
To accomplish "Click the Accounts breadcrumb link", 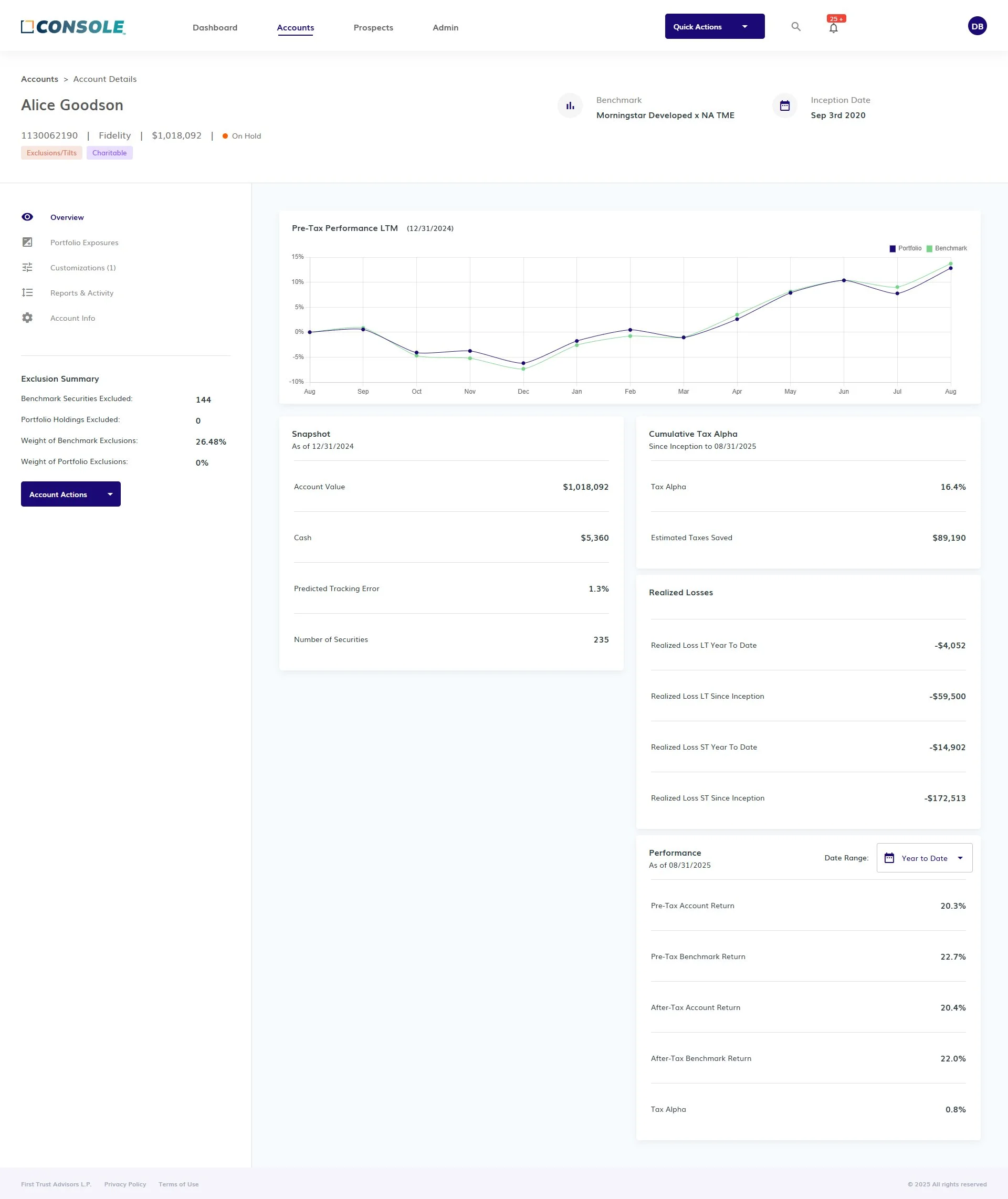I will pyautogui.click(x=39, y=79).
